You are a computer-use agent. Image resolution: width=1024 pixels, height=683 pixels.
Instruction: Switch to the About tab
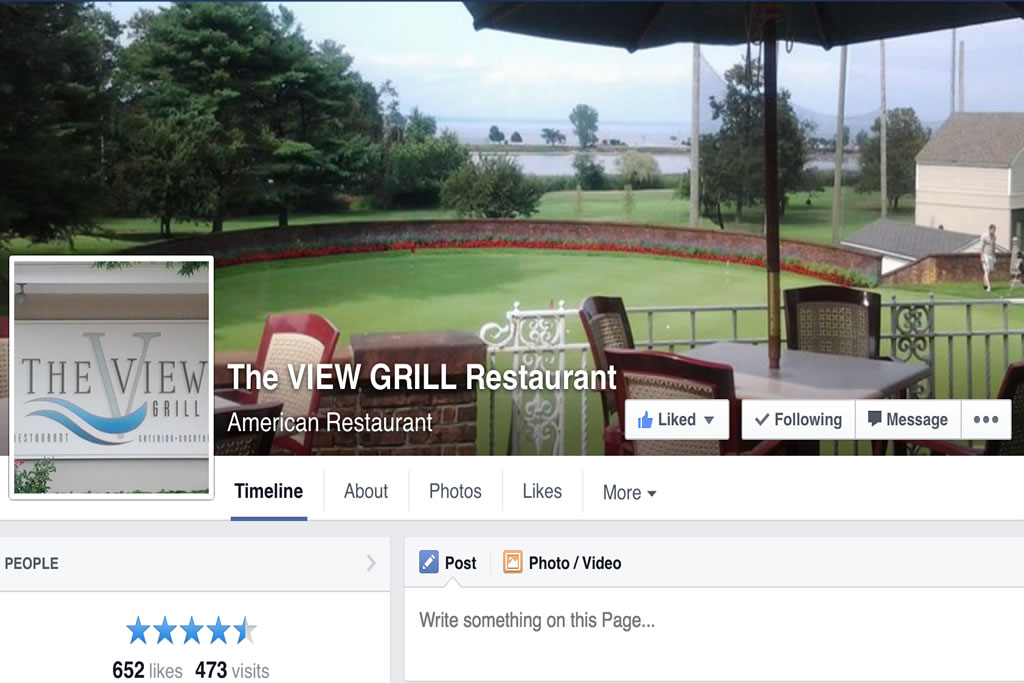tap(366, 491)
